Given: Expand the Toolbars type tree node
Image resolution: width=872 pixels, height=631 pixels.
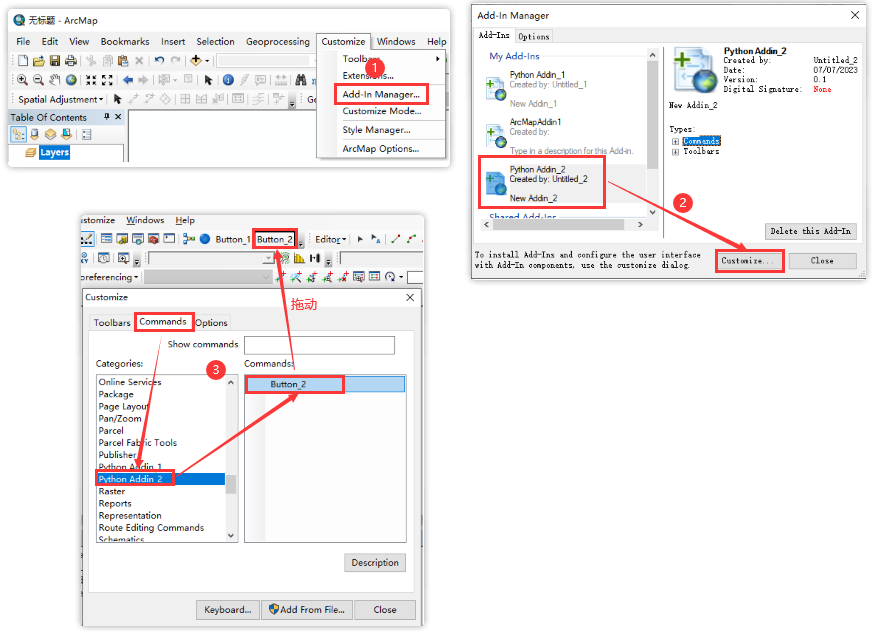Looking at the screenshot, I should pos(675,152).
